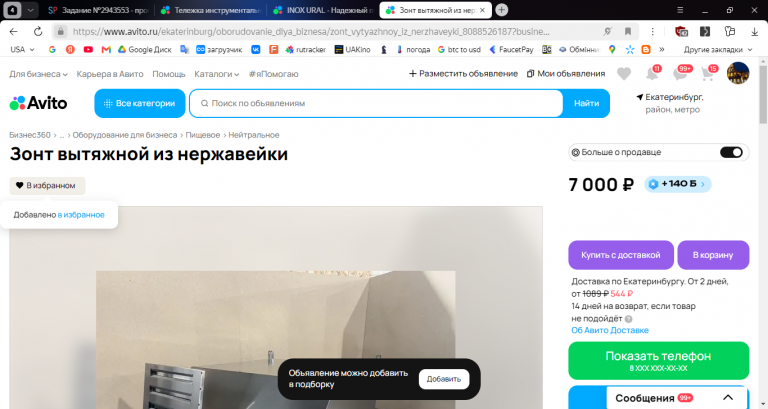Open the new tab plus button
This screenshot has height=409, width=768.
(x=501, y=10)
